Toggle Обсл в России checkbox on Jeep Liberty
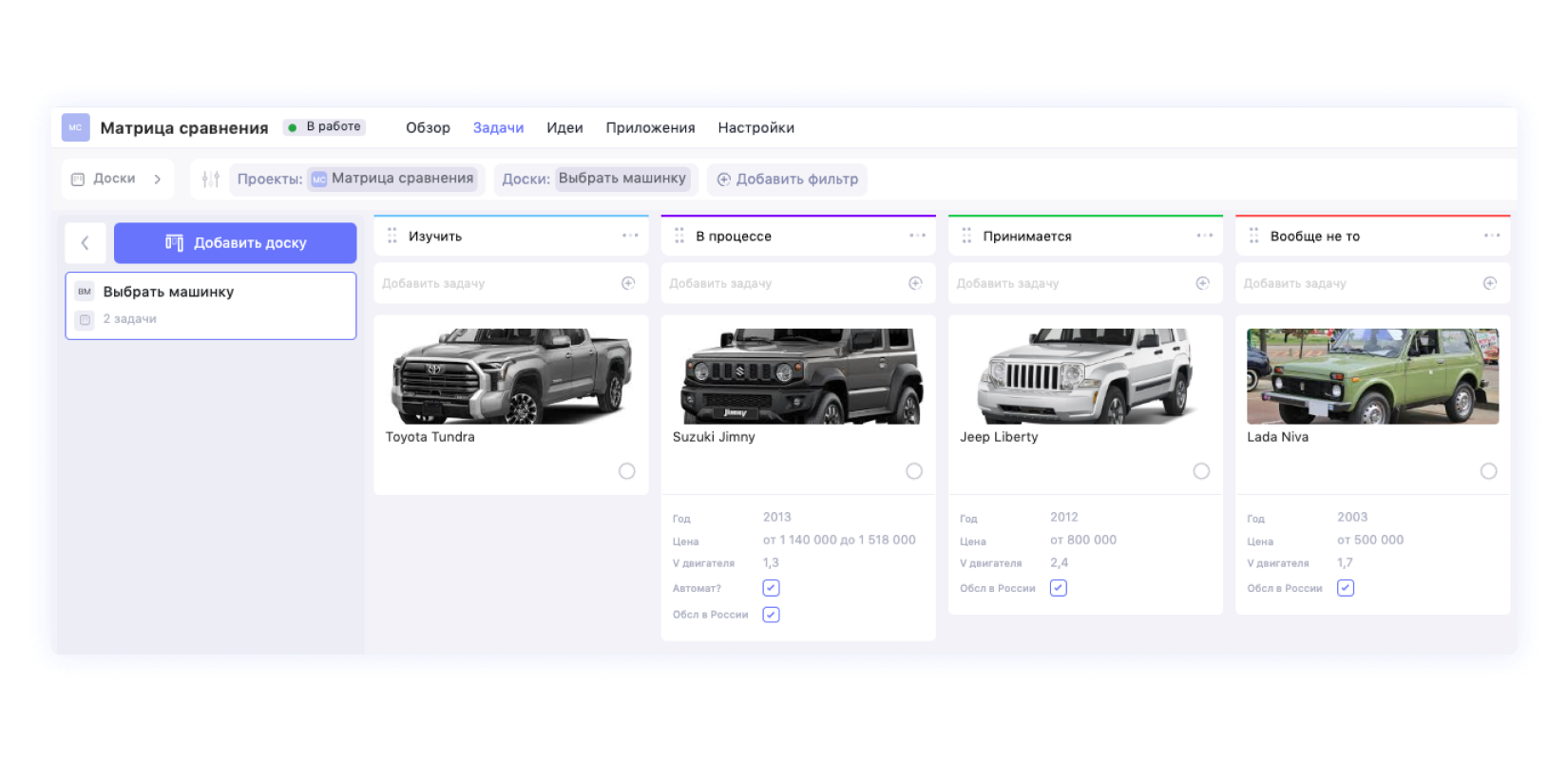This screenshot has width=1568, height=760. [1059, 588]
